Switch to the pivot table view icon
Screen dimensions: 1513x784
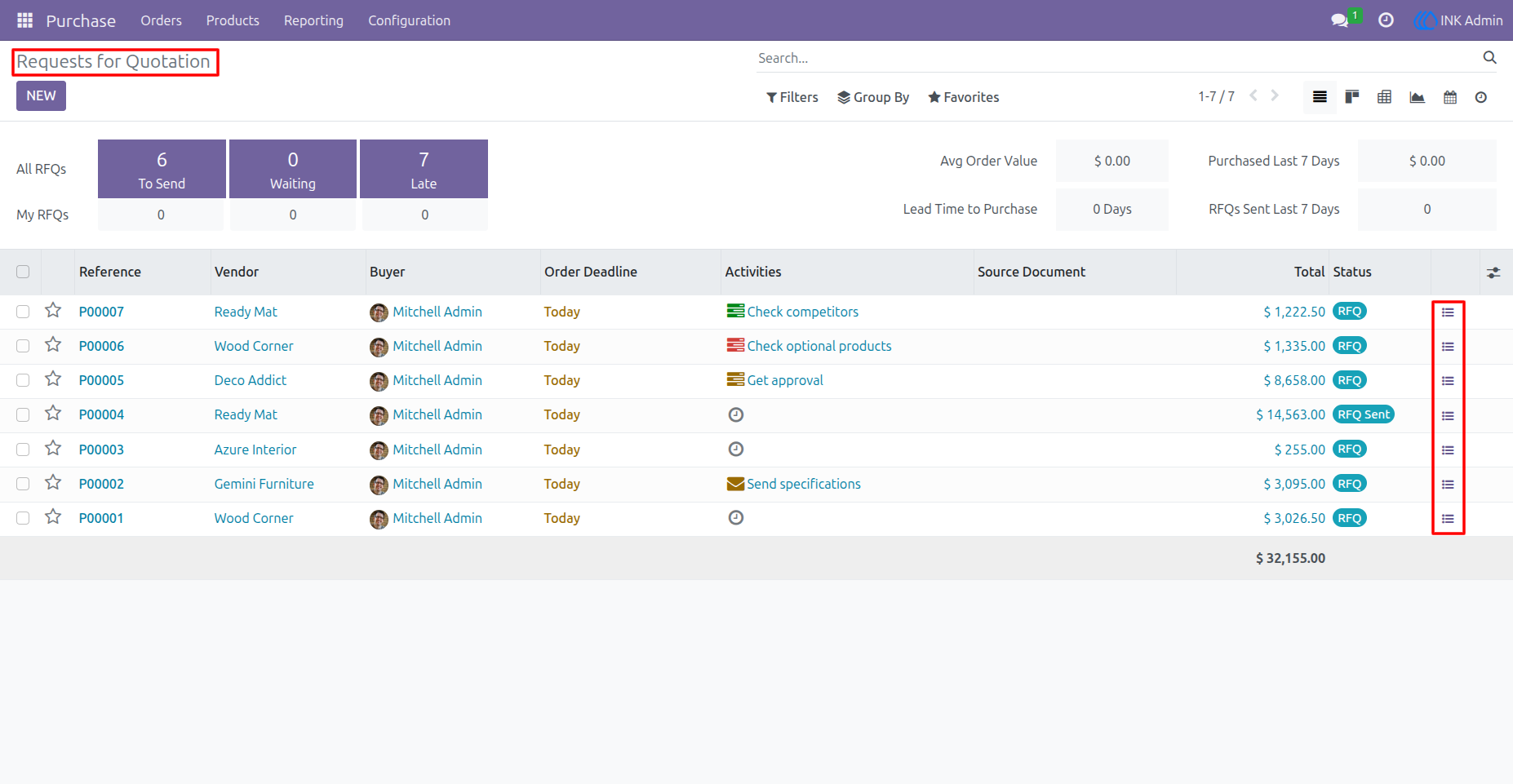pos(1385,97)
